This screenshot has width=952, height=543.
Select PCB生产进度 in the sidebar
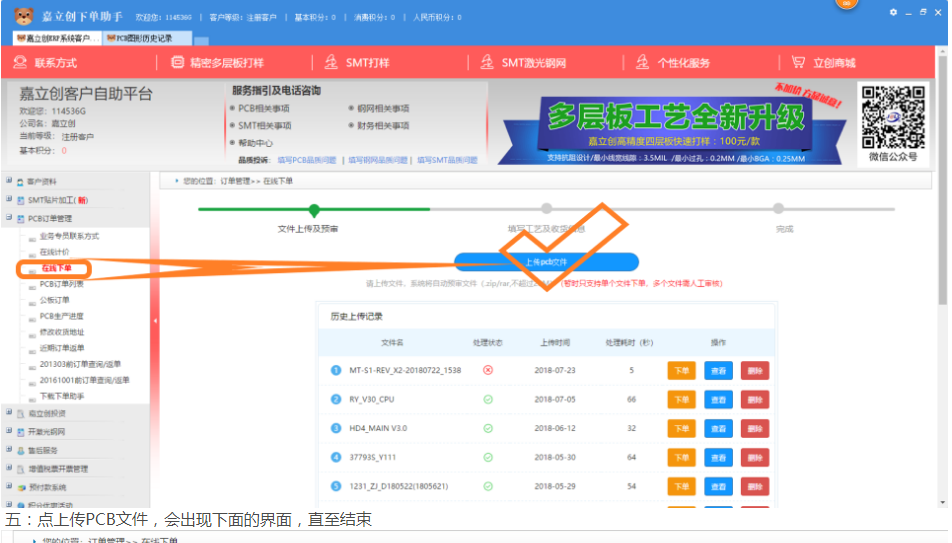[62, 316]
